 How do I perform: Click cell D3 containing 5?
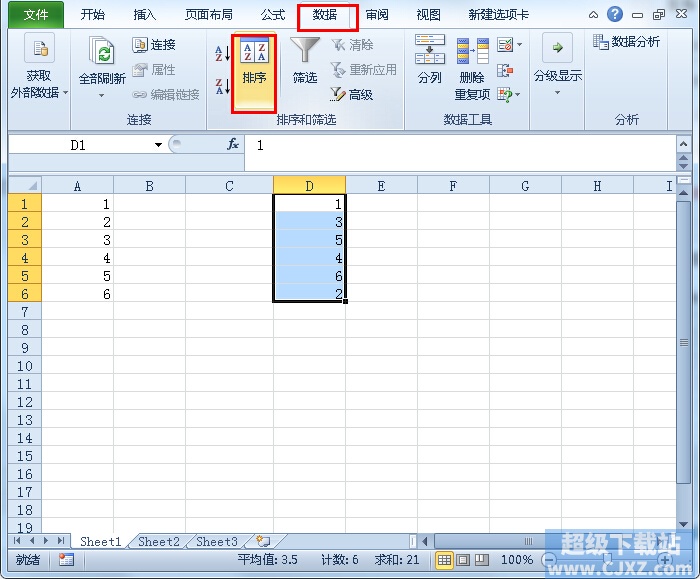(x=309, y=240)
